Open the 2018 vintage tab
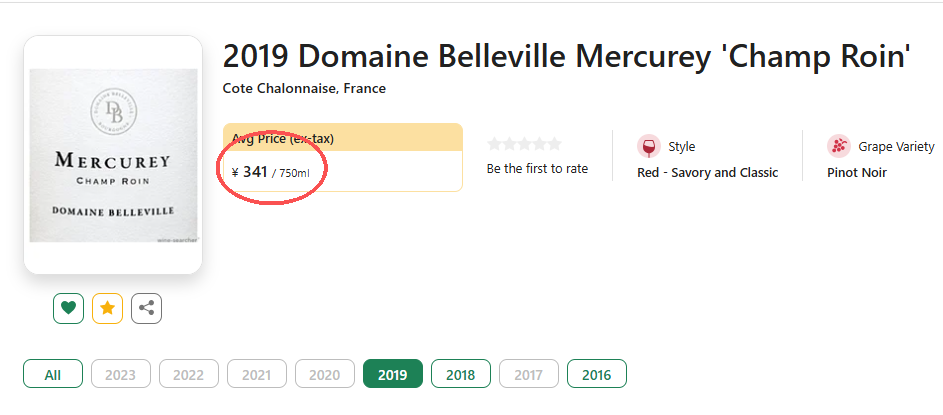943x415 pixels. point(460,375)
